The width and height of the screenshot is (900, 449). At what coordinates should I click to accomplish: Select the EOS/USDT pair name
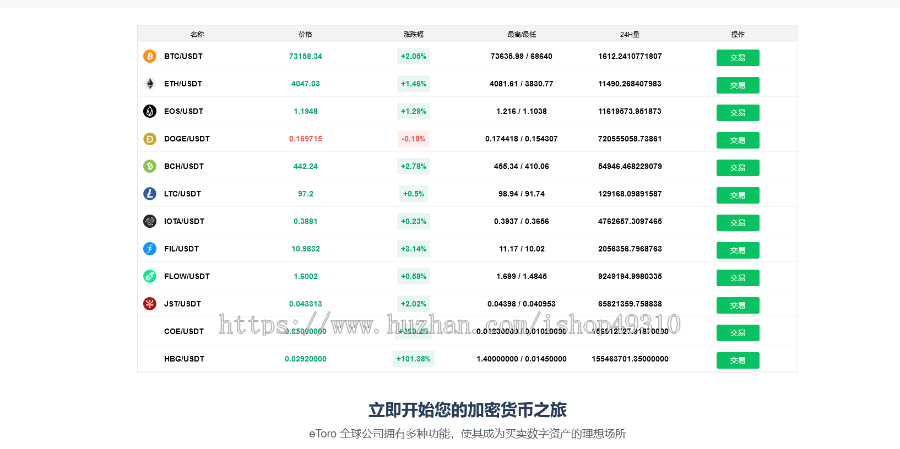click(184, 111)
